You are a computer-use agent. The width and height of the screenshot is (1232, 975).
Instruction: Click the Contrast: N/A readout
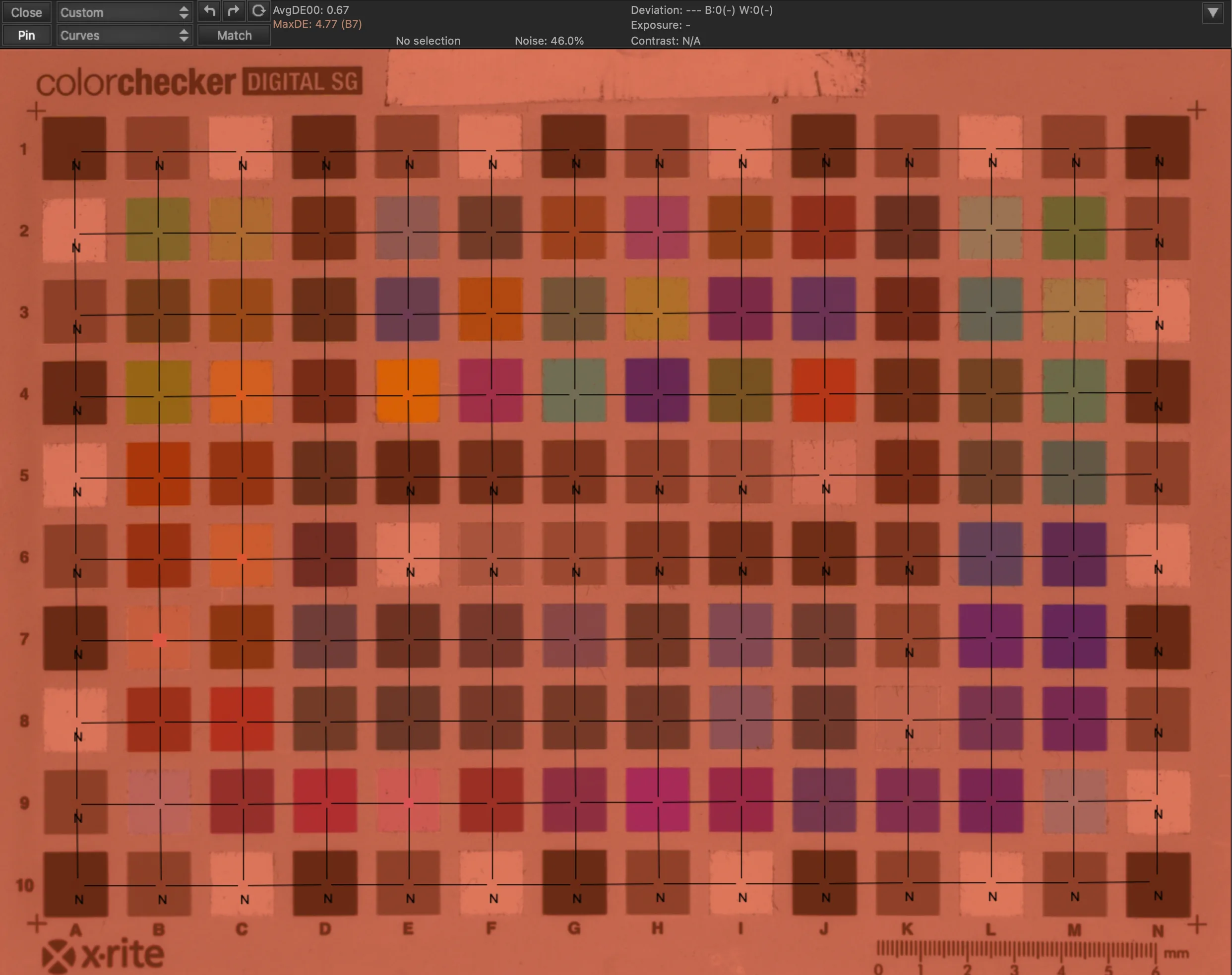[665, 41]
